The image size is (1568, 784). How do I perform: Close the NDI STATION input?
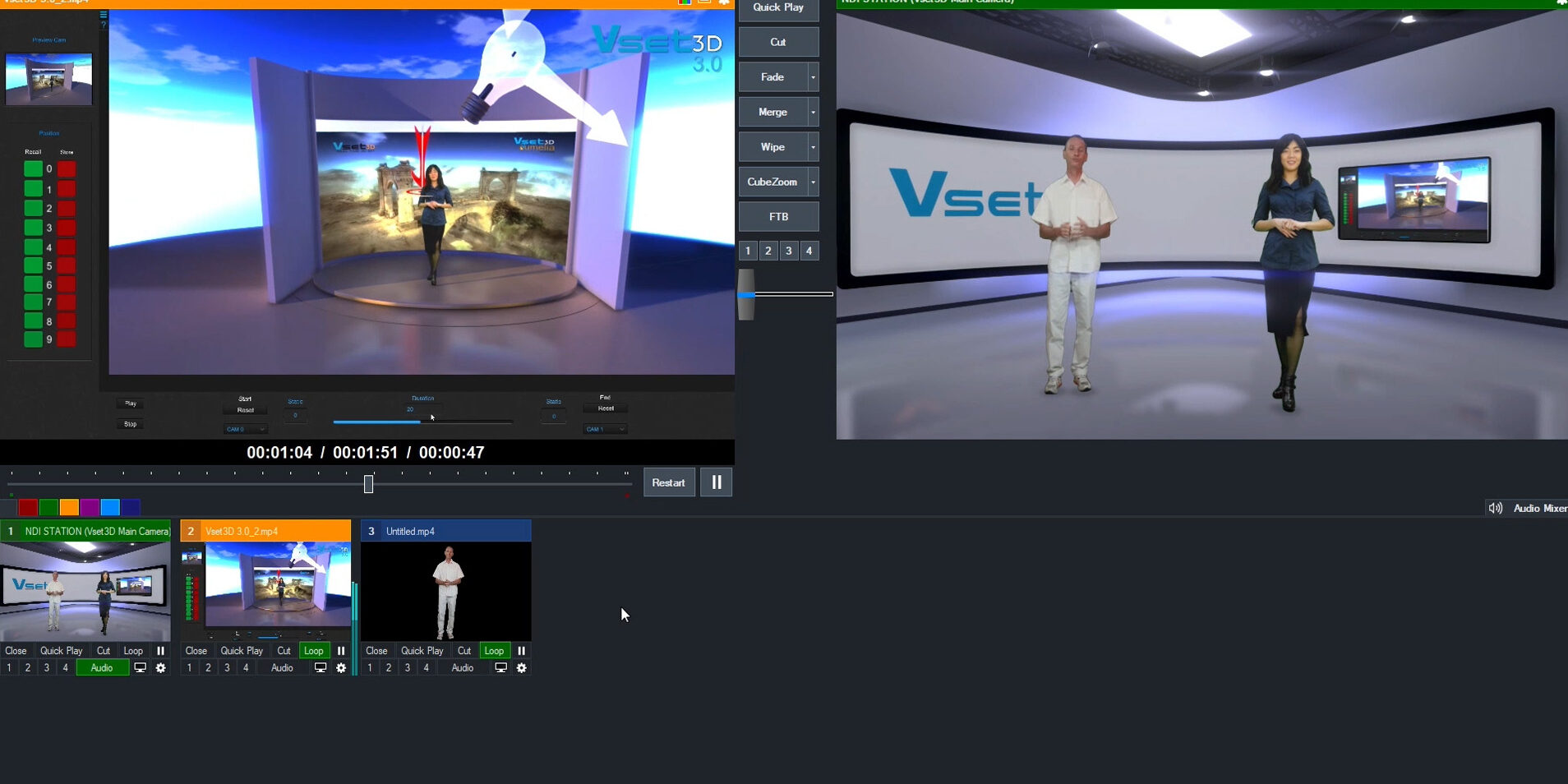(16, 651)
